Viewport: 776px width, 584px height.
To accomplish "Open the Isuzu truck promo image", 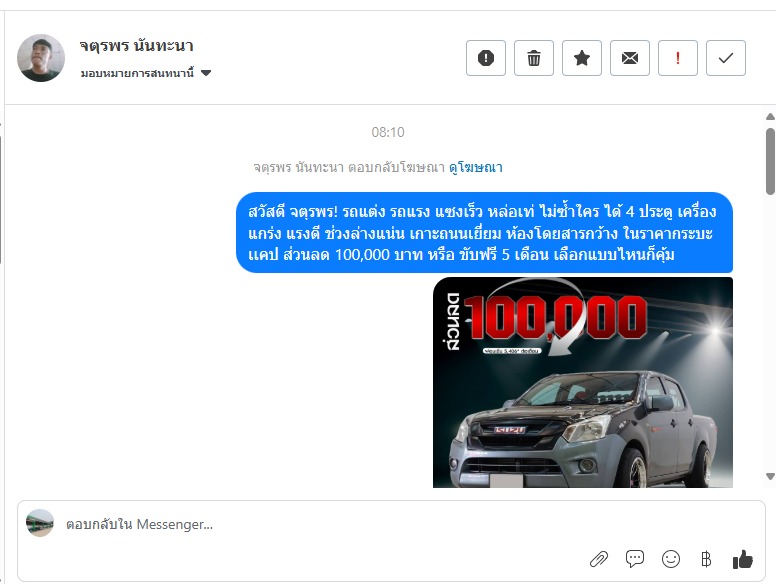I will 583,382.
